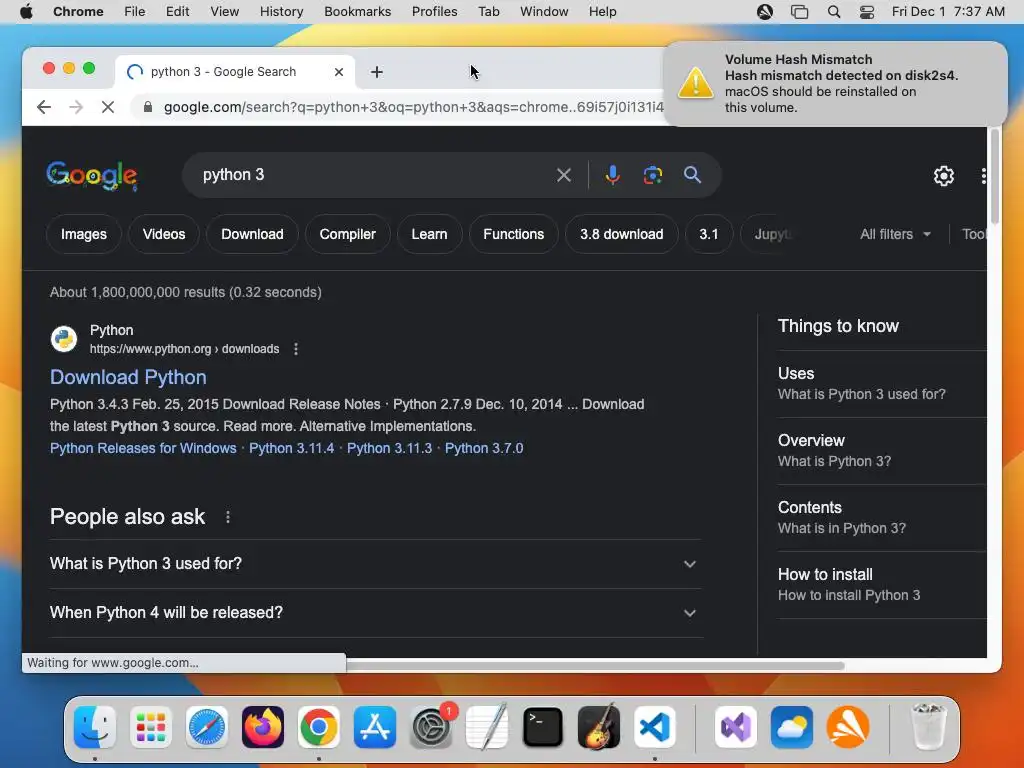Click the page vertical scrollbar
Screen dimensions: 1024x768
pyautogui.click(x=995, y=176)
